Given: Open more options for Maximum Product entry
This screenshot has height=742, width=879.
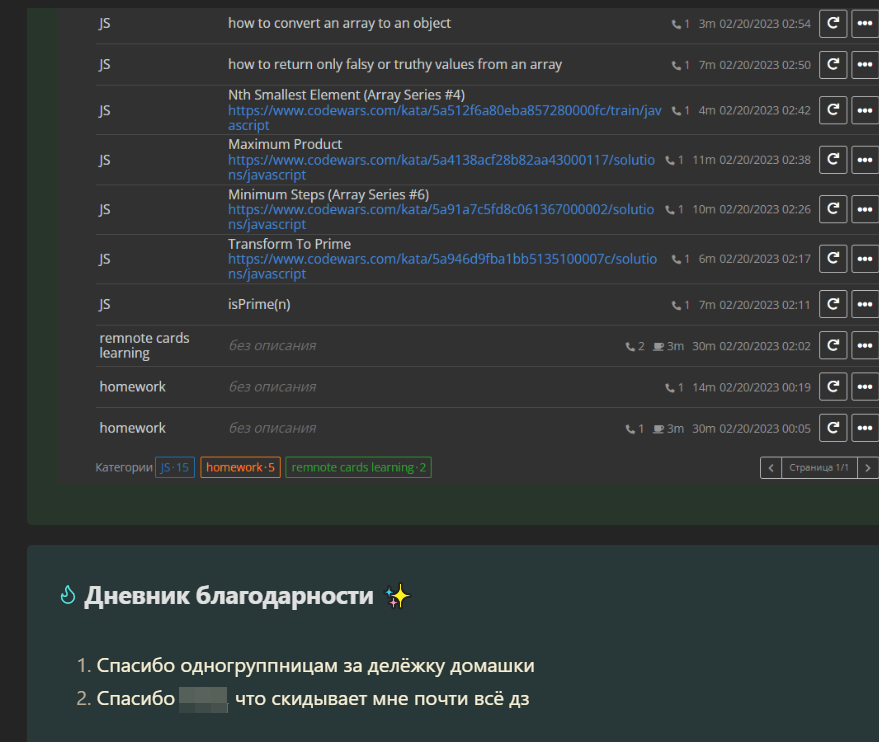Looking at the screenshot, I should click(x=865, y=159).
